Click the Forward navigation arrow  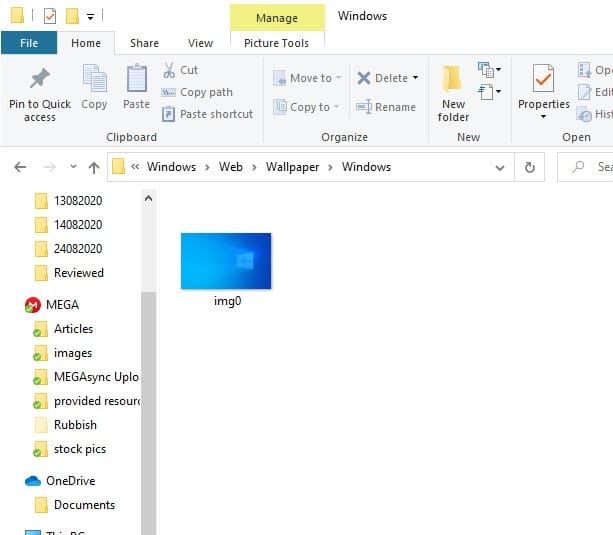(x=50, y=167)
